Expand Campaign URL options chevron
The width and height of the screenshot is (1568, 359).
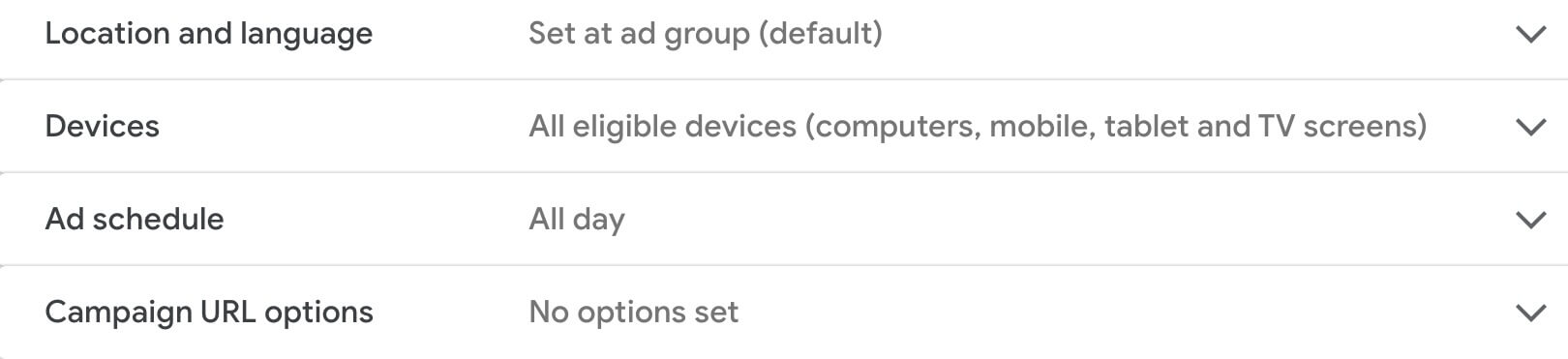(1530, 314)
